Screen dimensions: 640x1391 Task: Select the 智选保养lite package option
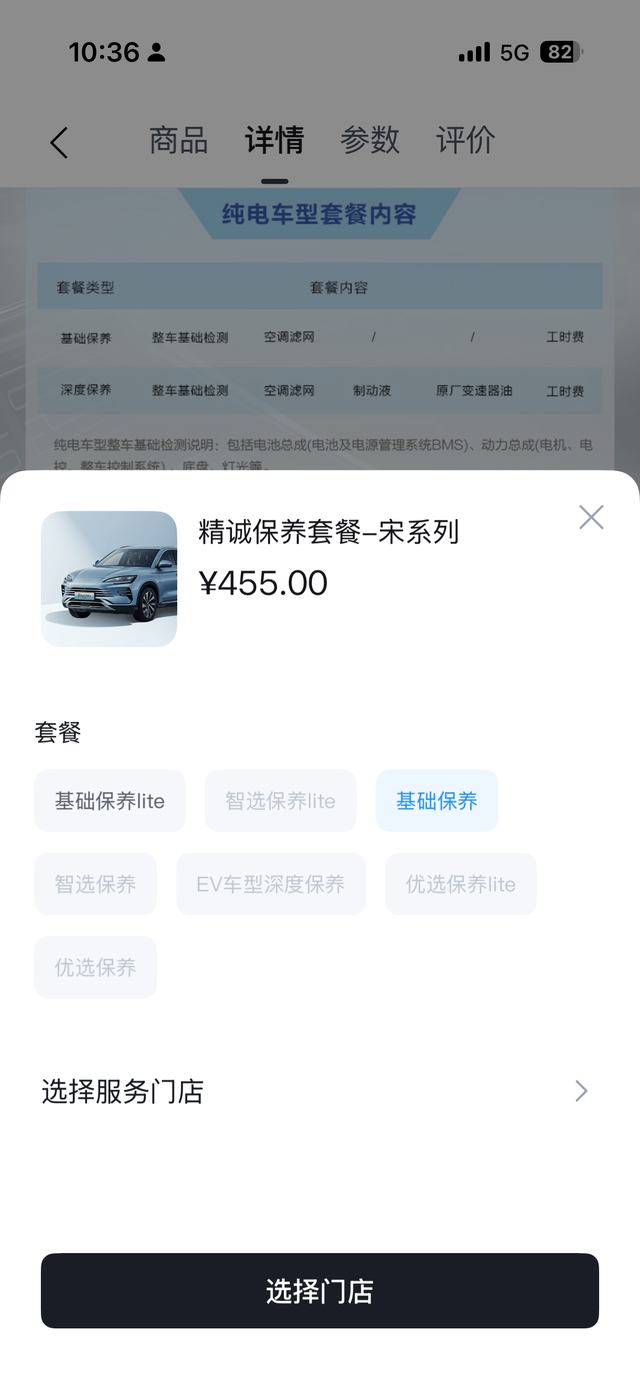[280, 801]
